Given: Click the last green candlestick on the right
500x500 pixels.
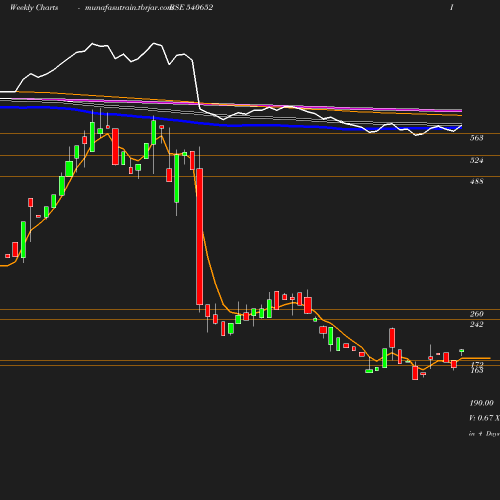Looking at the screenshot, I should pyautogui.click(x=462, y=351).
